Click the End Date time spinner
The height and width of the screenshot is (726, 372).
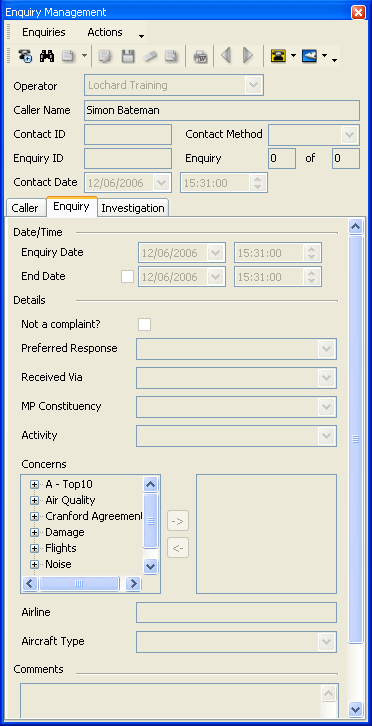(x=311, y=277)
